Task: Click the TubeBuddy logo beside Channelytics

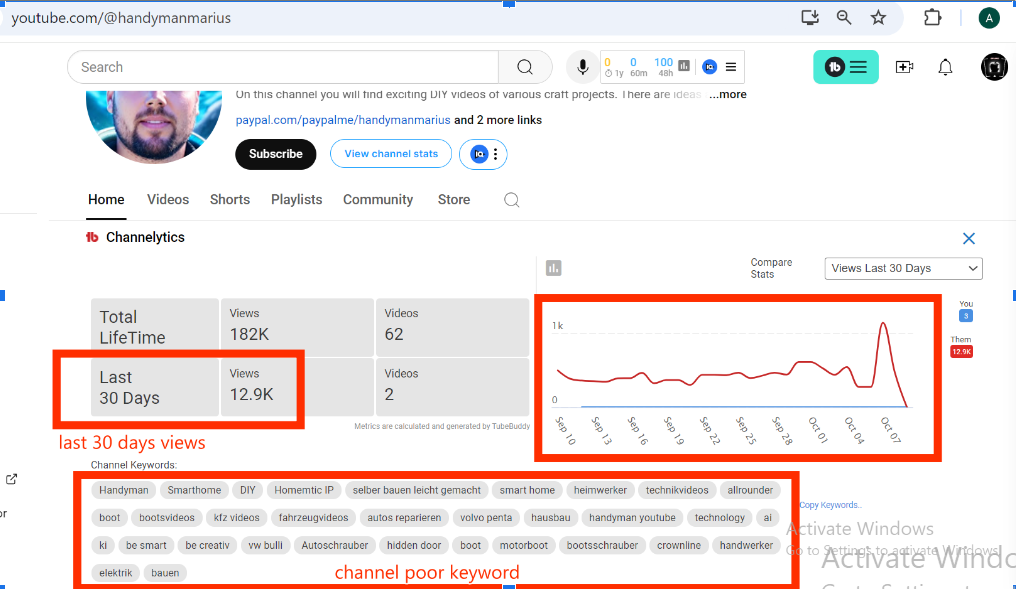Action: [92, 237]
